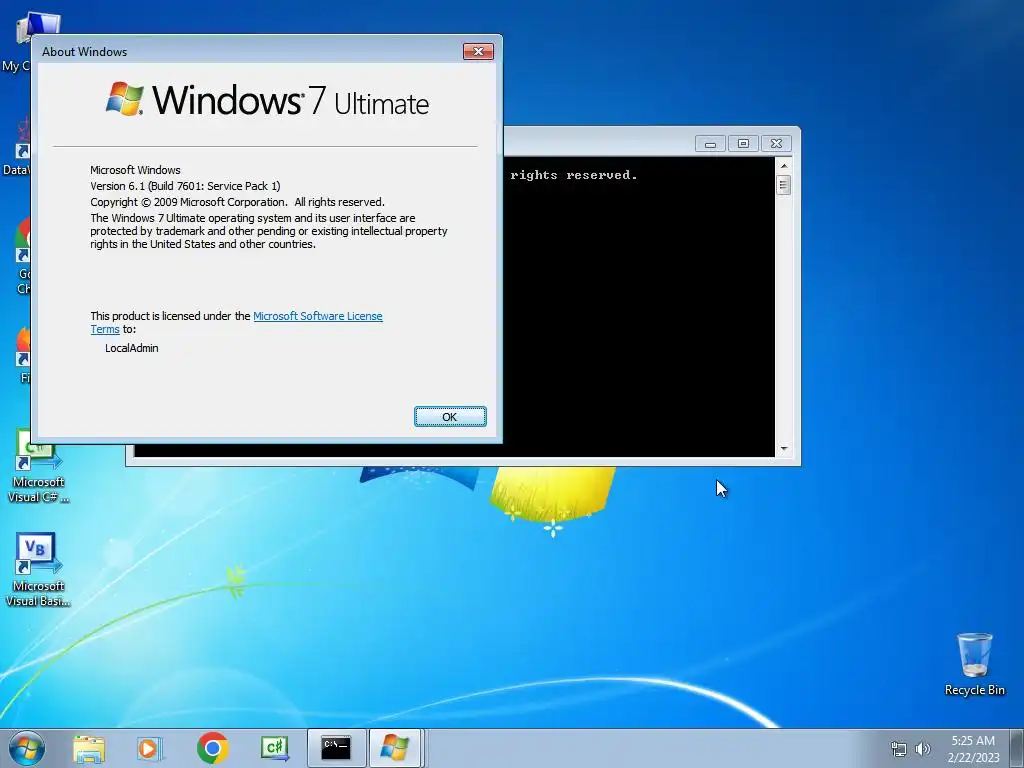Image resolution: width=1024 pixels, height=768 pixels.
Task: Click OK in About Windows dialog
Action: point(450,417)
